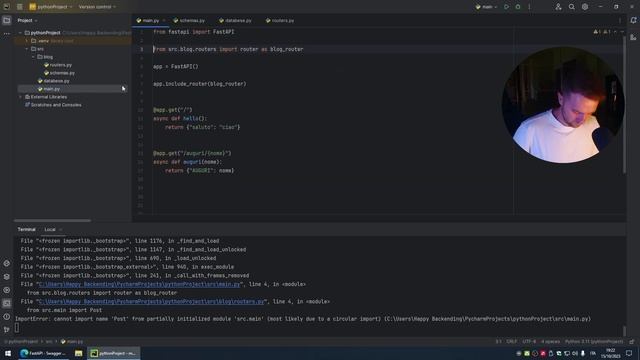Open more tool windows ellipsis in left stripe
The height and width of the screenshot is (360, 640).
pos(7,34)
